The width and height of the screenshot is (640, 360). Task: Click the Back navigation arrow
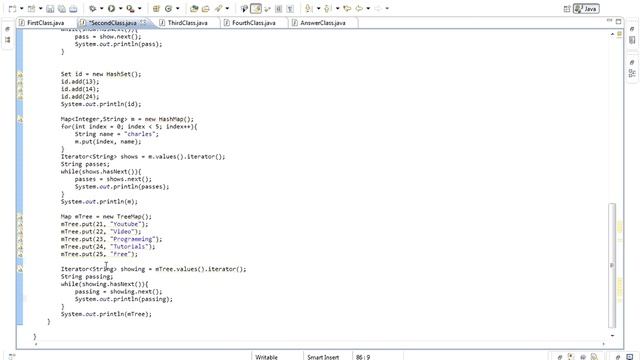pyautogui.click(x=359, y=9)
